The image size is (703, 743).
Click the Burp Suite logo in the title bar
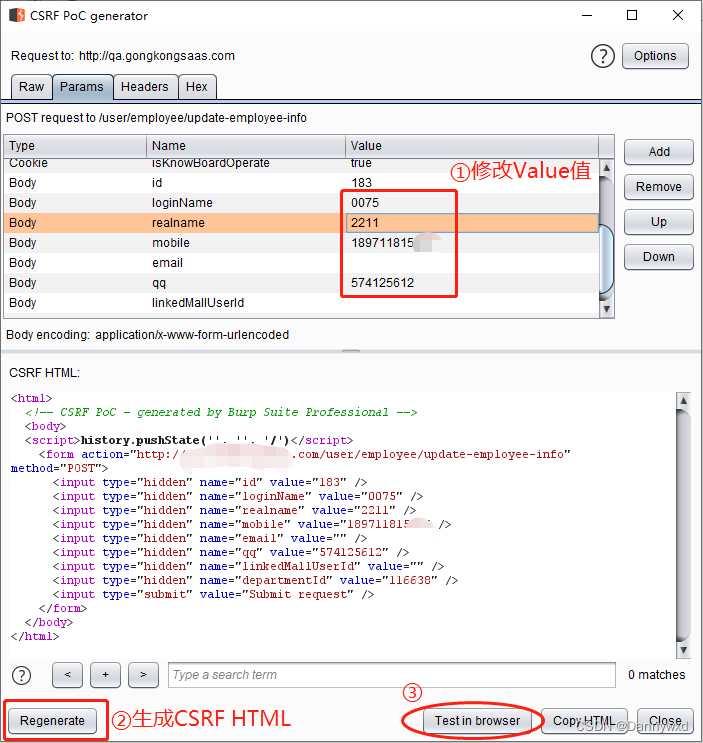tap(17, 15)
